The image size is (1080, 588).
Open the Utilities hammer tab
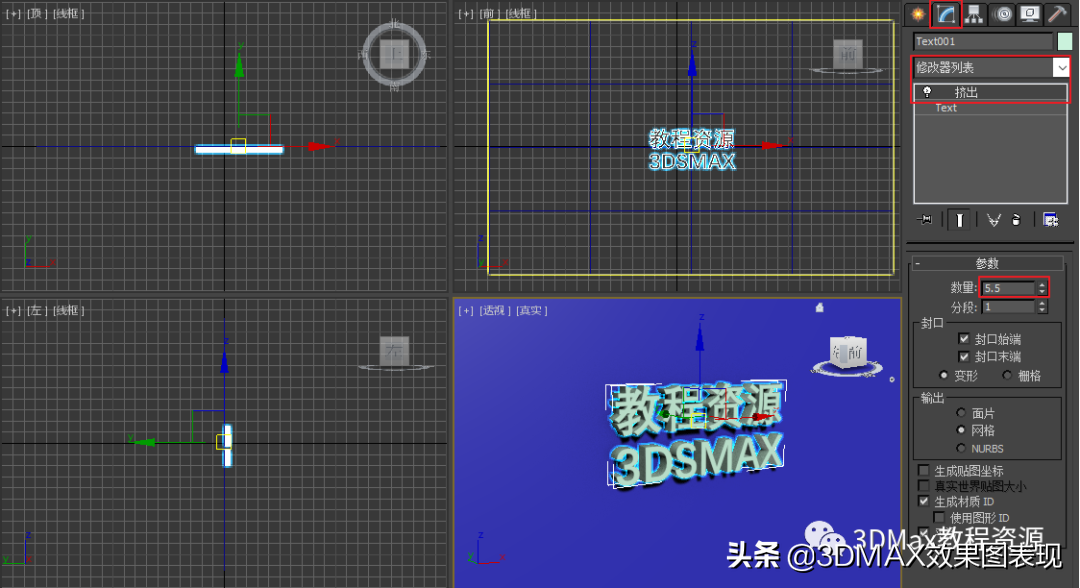(1057, 14)
